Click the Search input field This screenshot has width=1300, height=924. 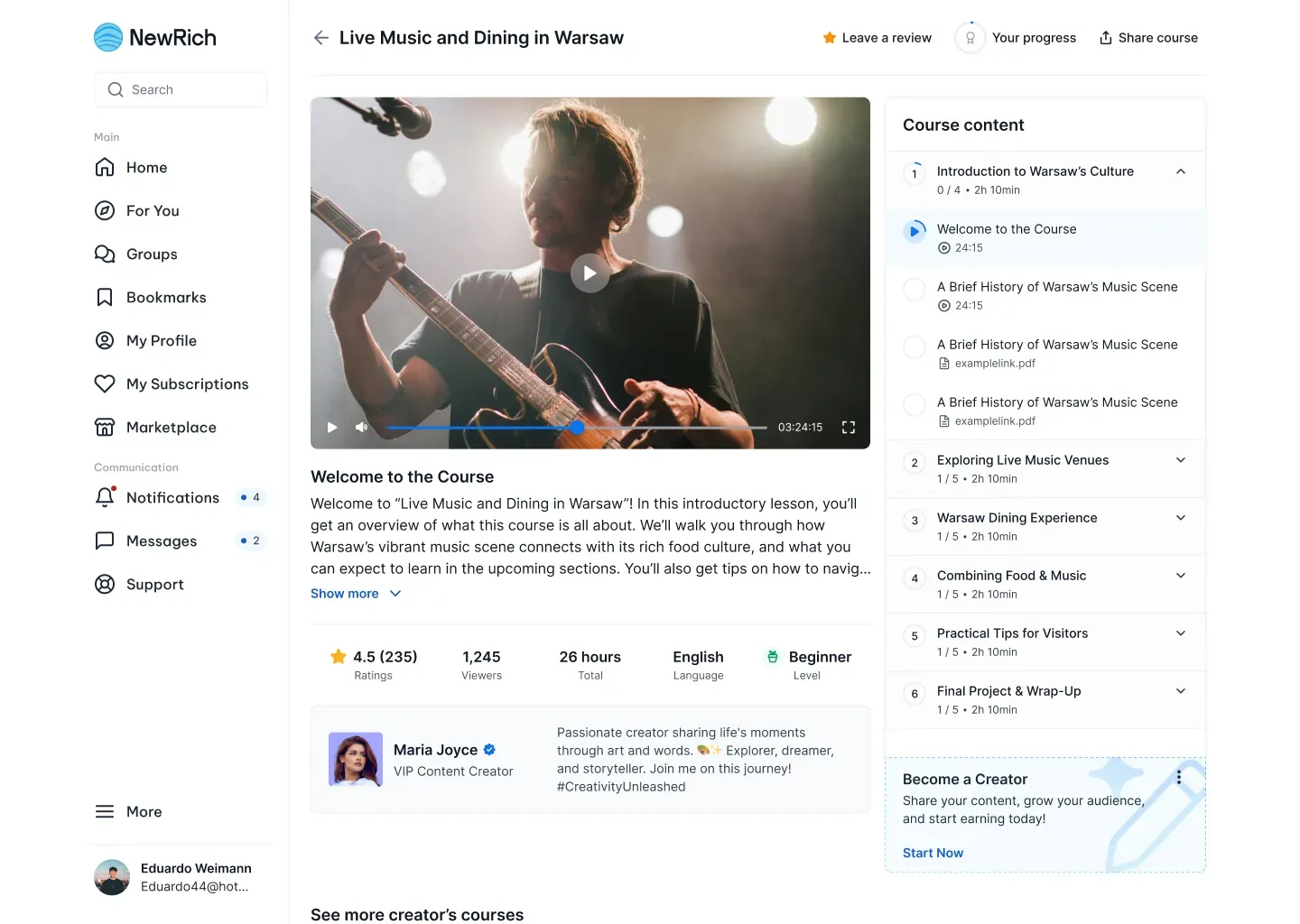point(181,89)
